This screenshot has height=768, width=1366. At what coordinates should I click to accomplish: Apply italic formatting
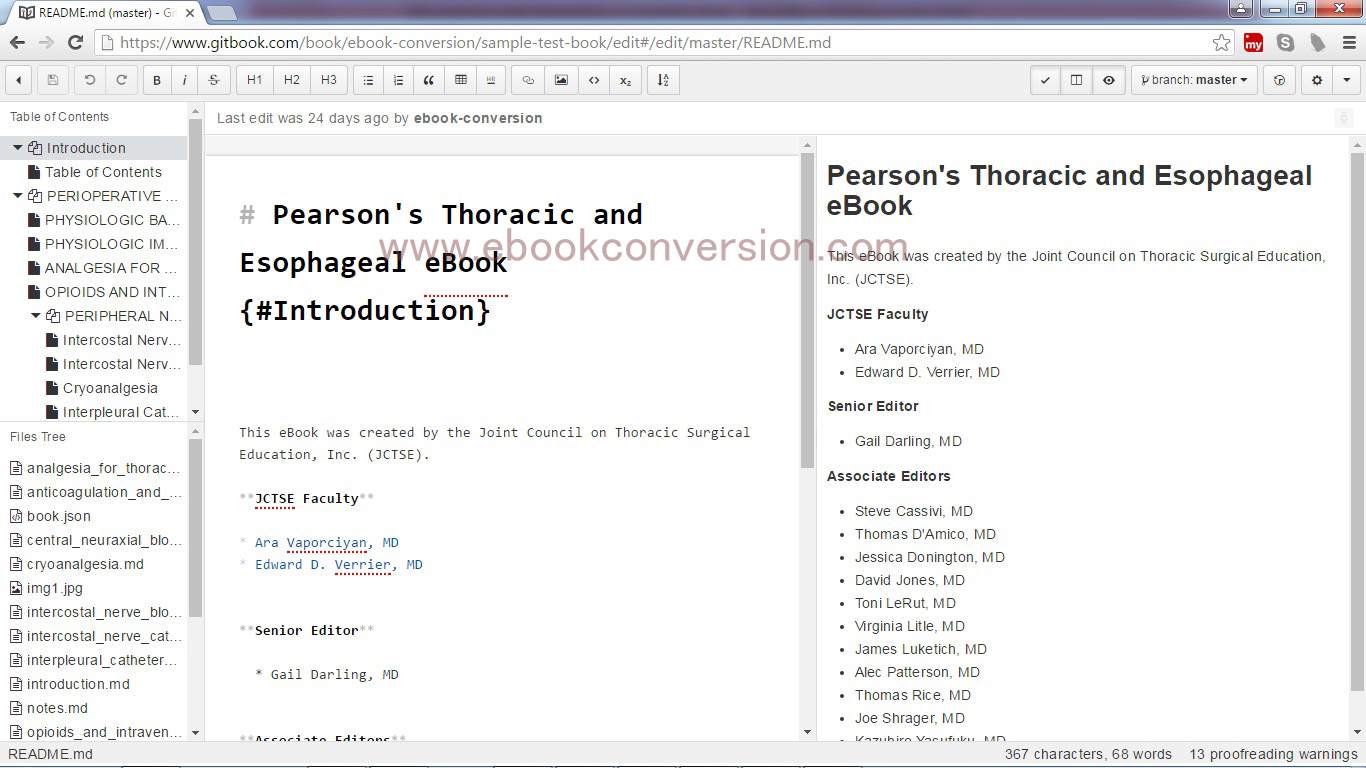click(x=185, y=80)
